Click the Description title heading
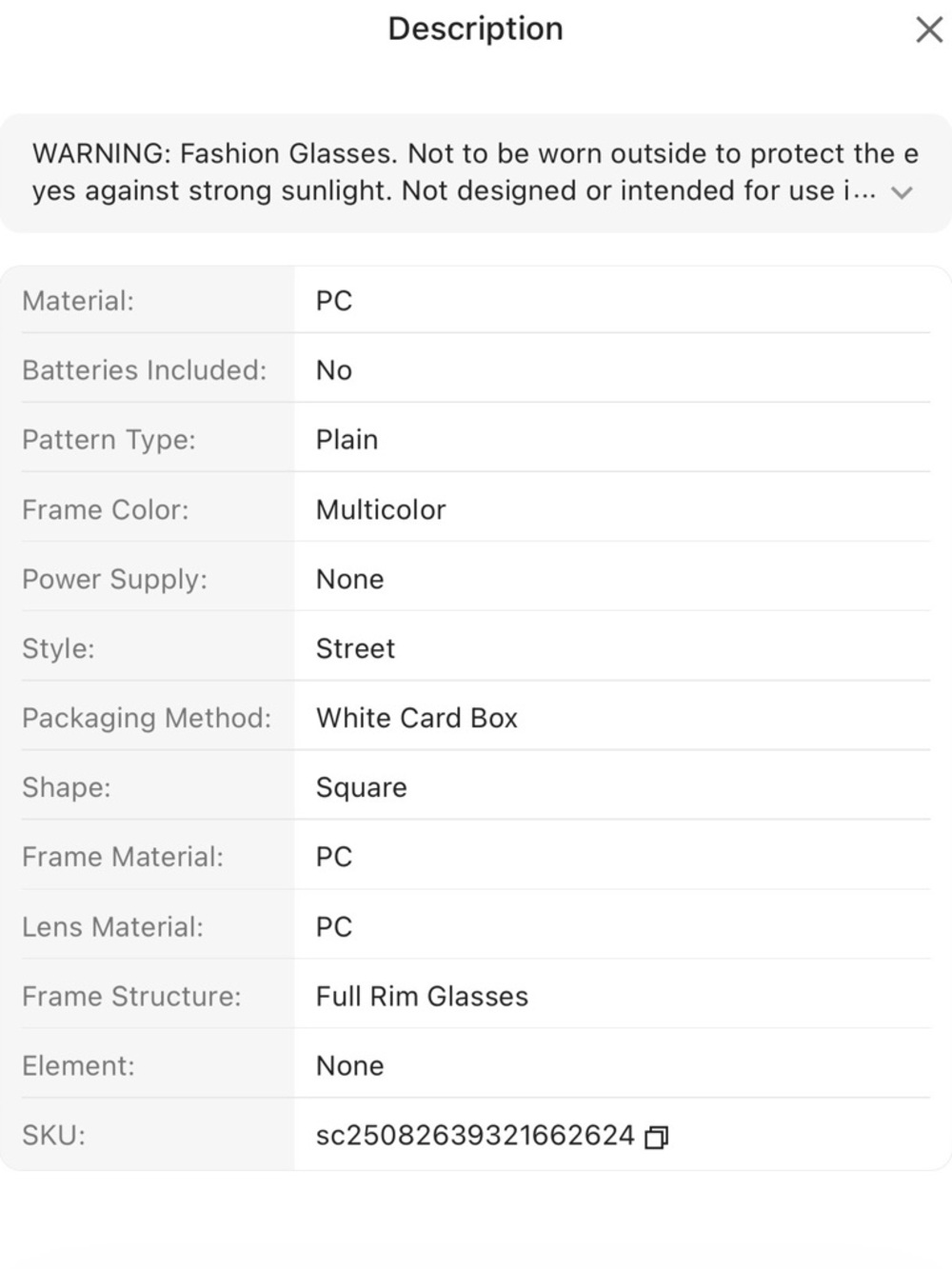The height and width of the screenshot is (1269, 952). click(476, 29)
